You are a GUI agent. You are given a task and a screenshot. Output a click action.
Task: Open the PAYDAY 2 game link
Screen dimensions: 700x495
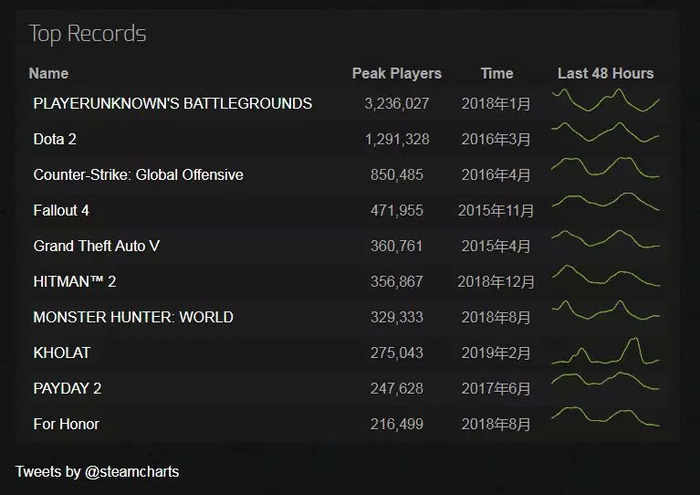(67, 388)
